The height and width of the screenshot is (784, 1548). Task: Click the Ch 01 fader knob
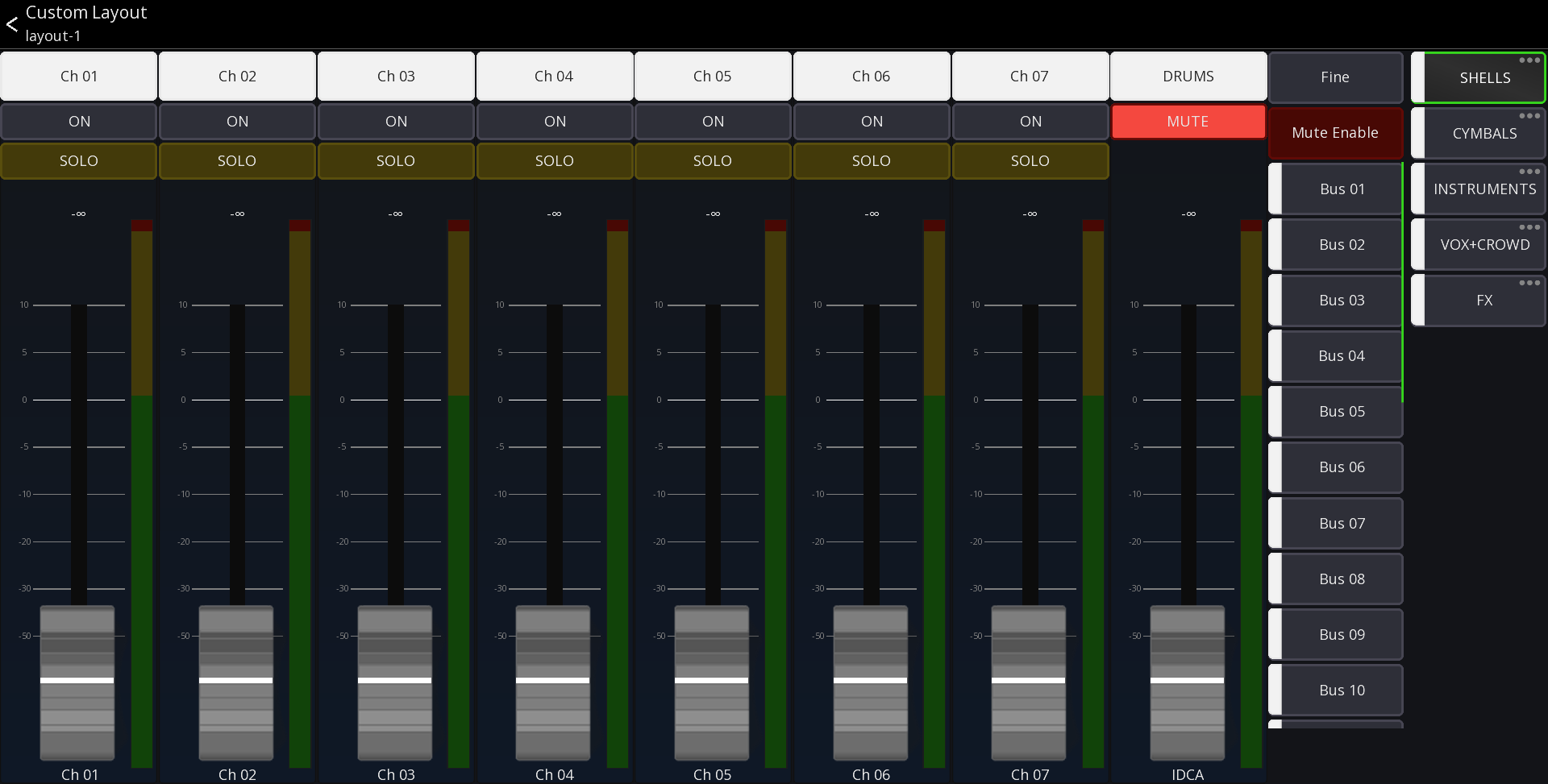pos(77,682)
